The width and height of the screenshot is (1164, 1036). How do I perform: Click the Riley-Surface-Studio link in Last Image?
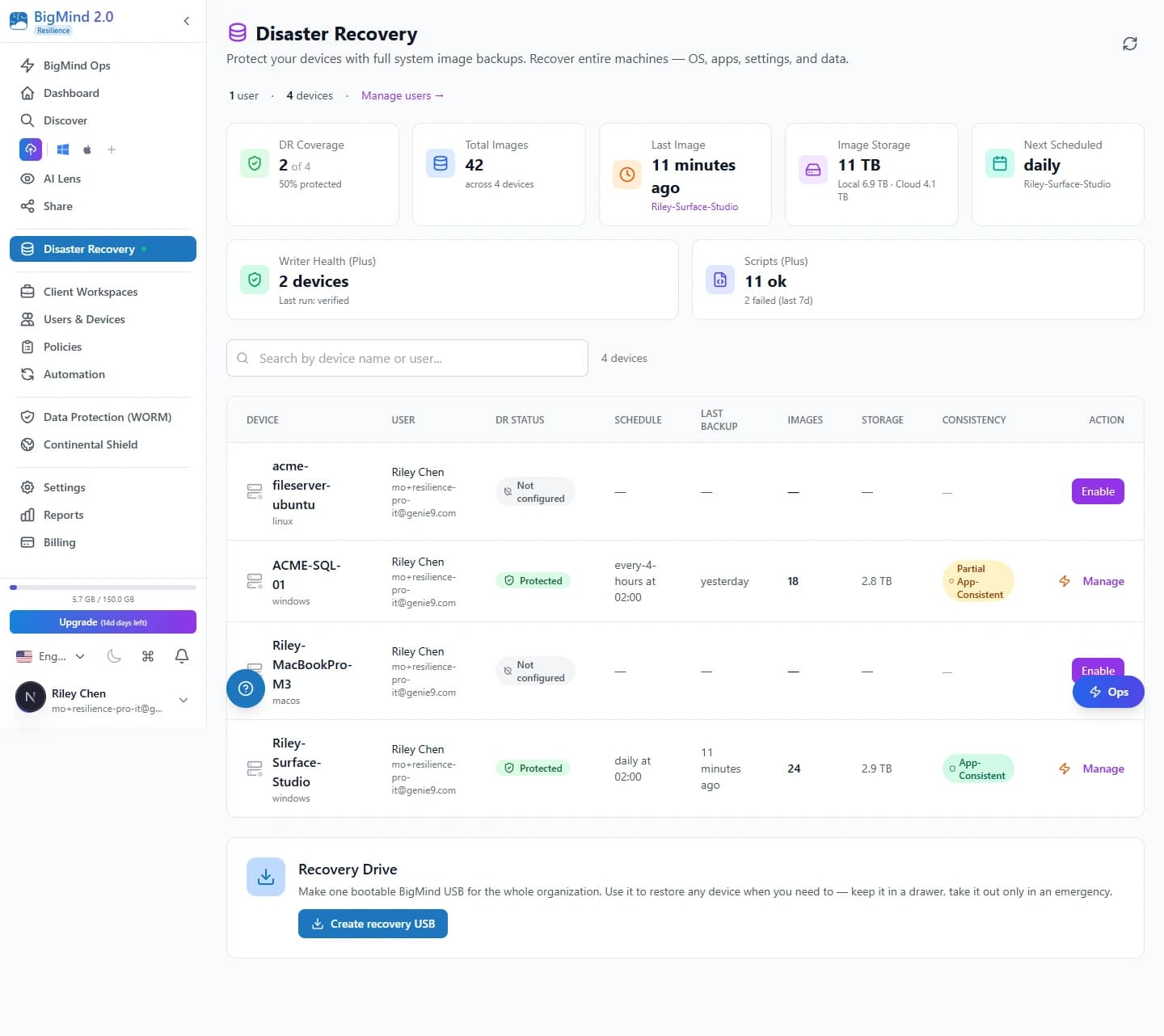click(x=694, y=207)
